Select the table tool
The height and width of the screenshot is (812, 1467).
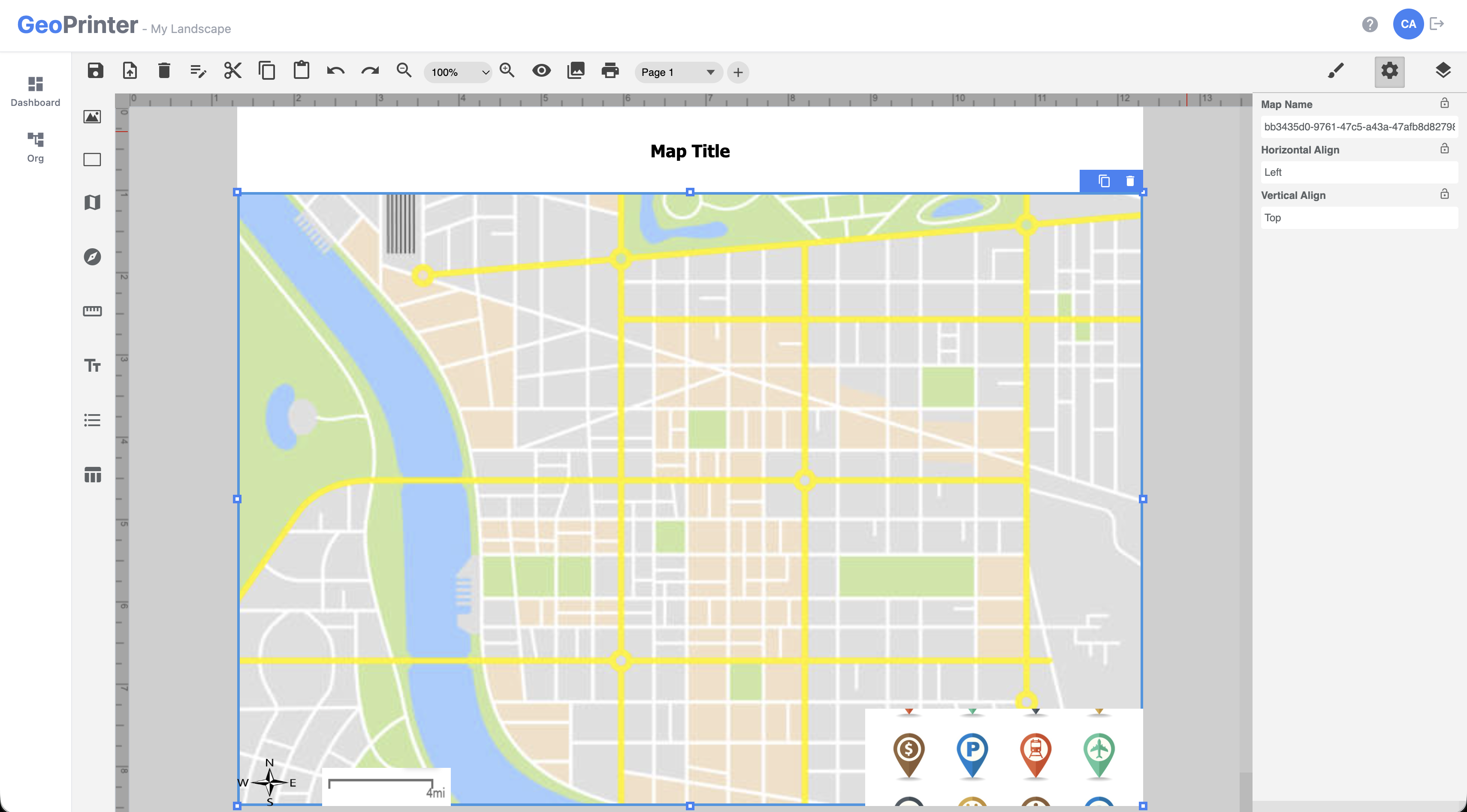tap(92, 475)
